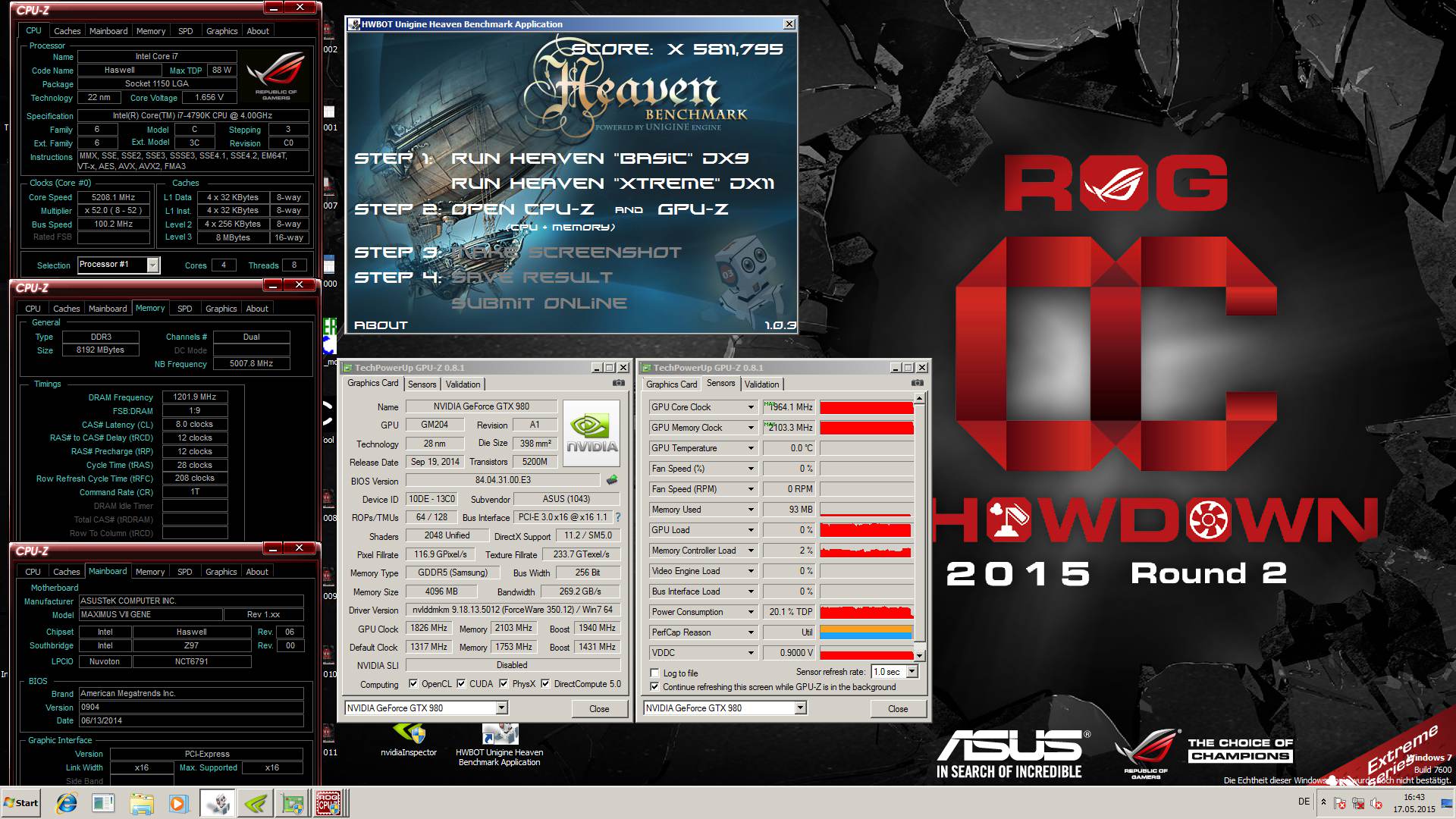
Task: Open Internet Explorer from the taskbar
Action: 67,802
